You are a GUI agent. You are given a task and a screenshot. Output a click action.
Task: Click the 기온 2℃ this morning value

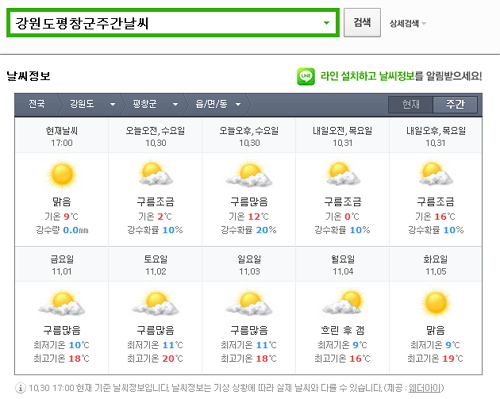tap(155, 217)
